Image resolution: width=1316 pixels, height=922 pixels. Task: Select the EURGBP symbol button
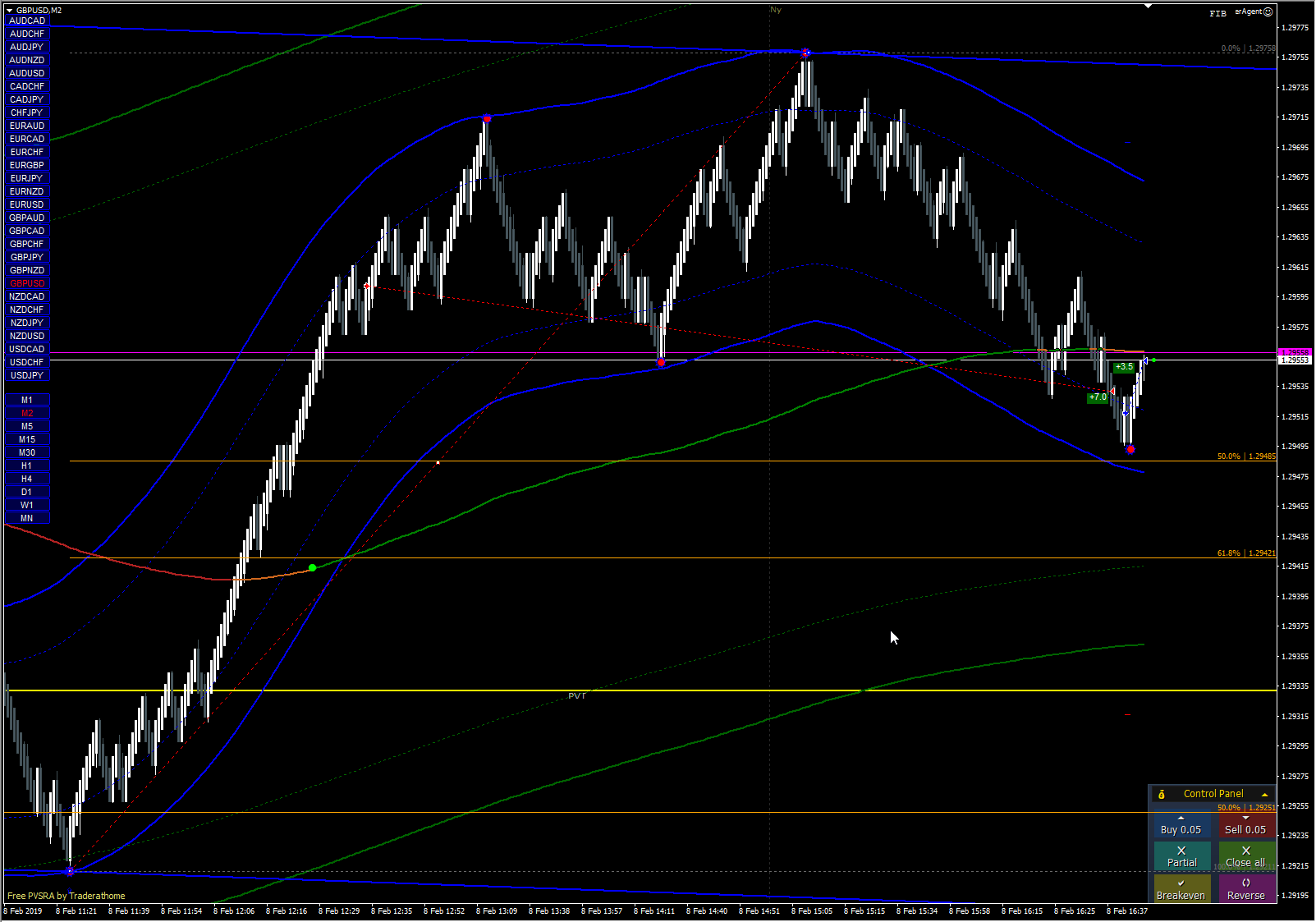pyautogui.click(x=27, y=165)
